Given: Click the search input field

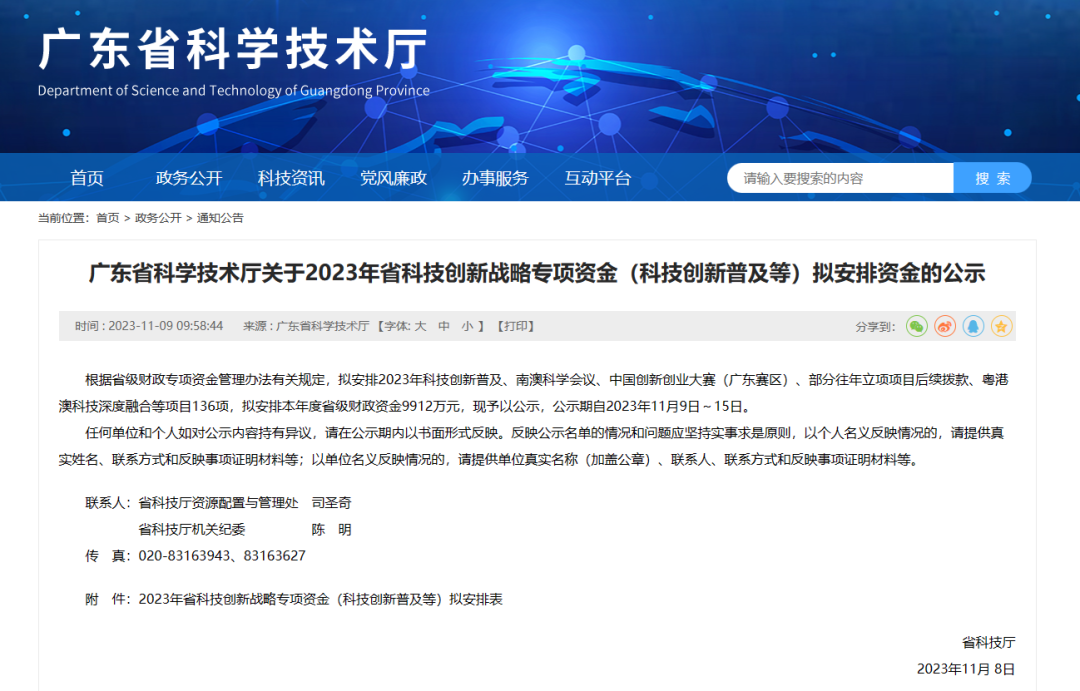Looking at the screenshot, I should [840, 178].
